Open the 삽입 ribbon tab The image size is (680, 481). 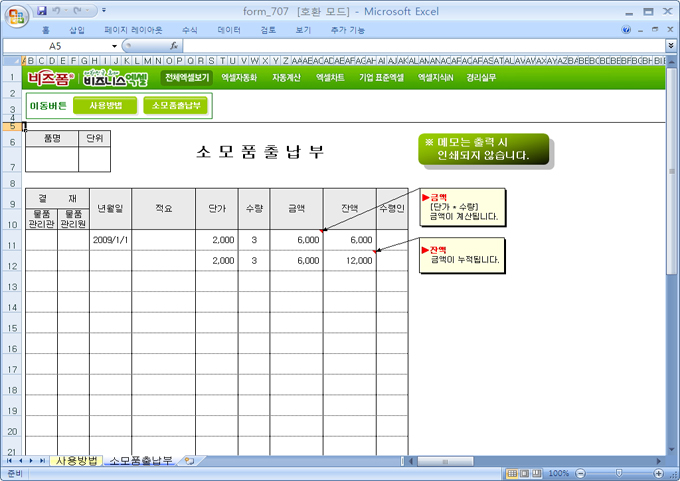tap(77, 30)
